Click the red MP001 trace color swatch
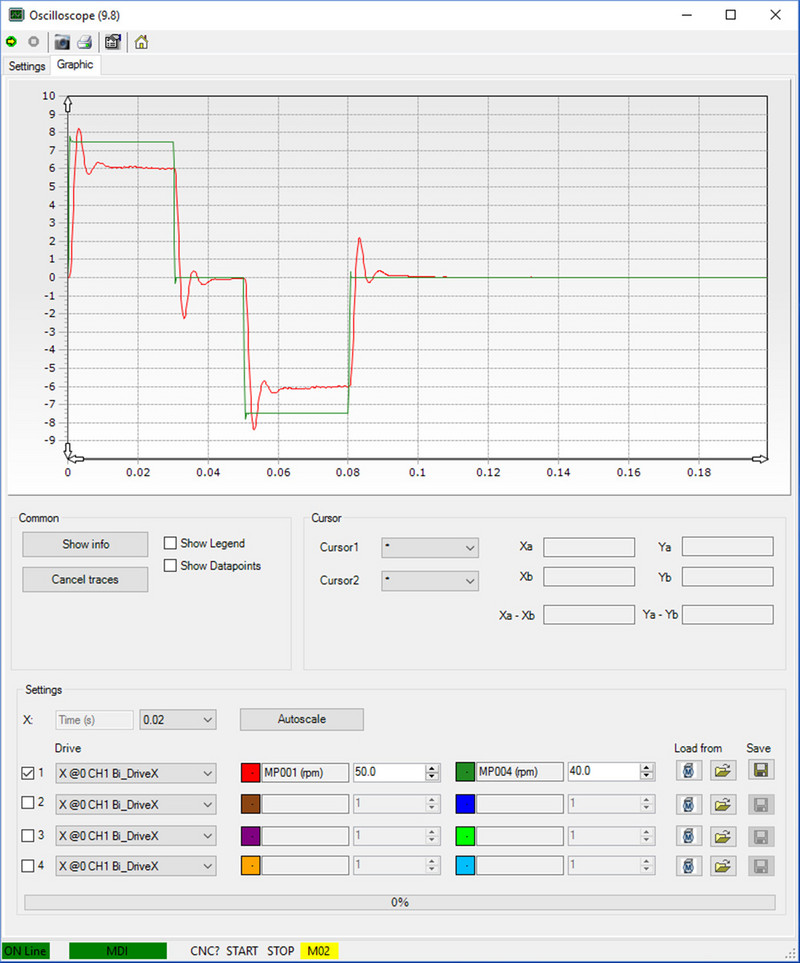Screen dimensions: 800x963 (x=251, y=773)
